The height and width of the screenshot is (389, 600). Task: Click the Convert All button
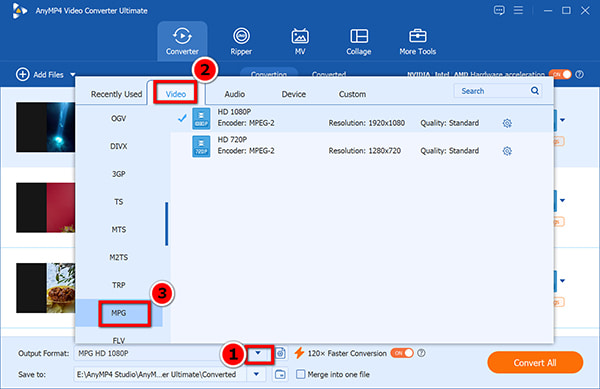pos(535,363)
